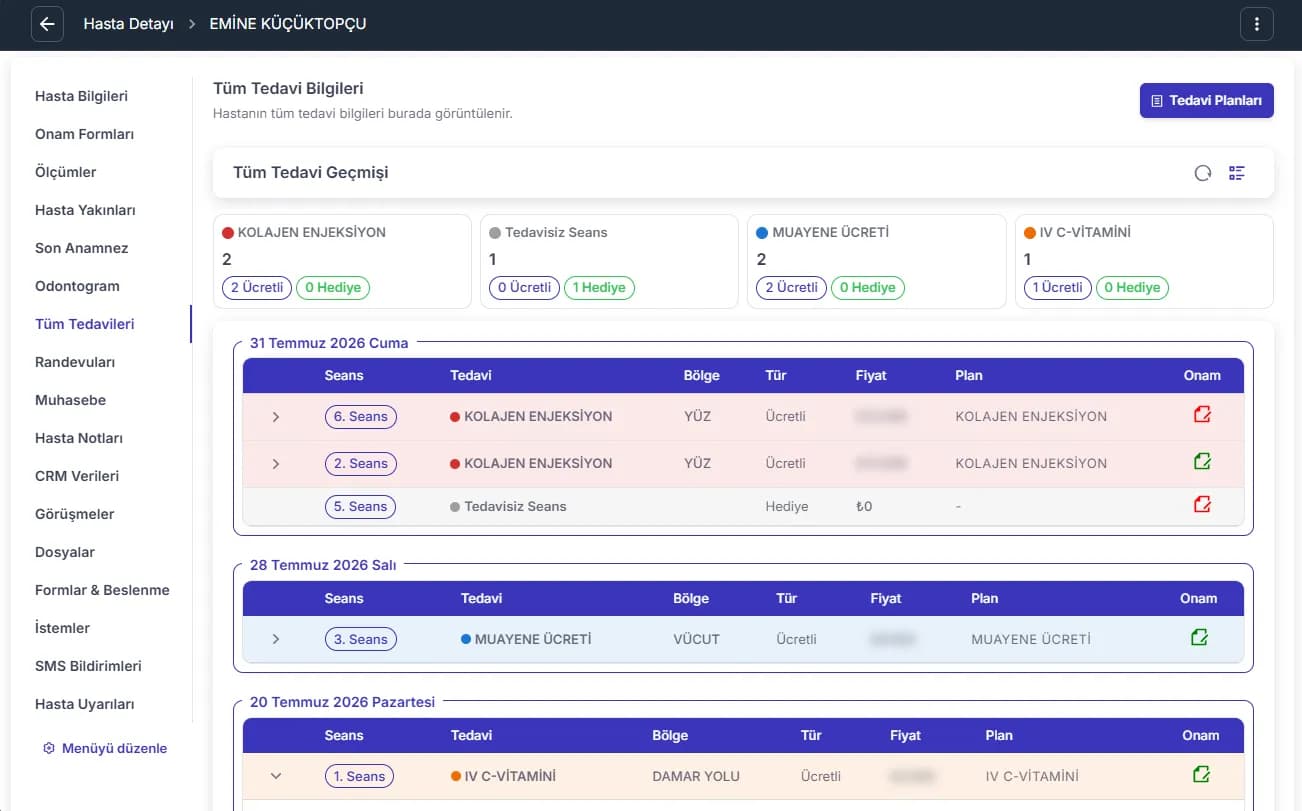View Son Anamnez page

click(x=82, y=248)
